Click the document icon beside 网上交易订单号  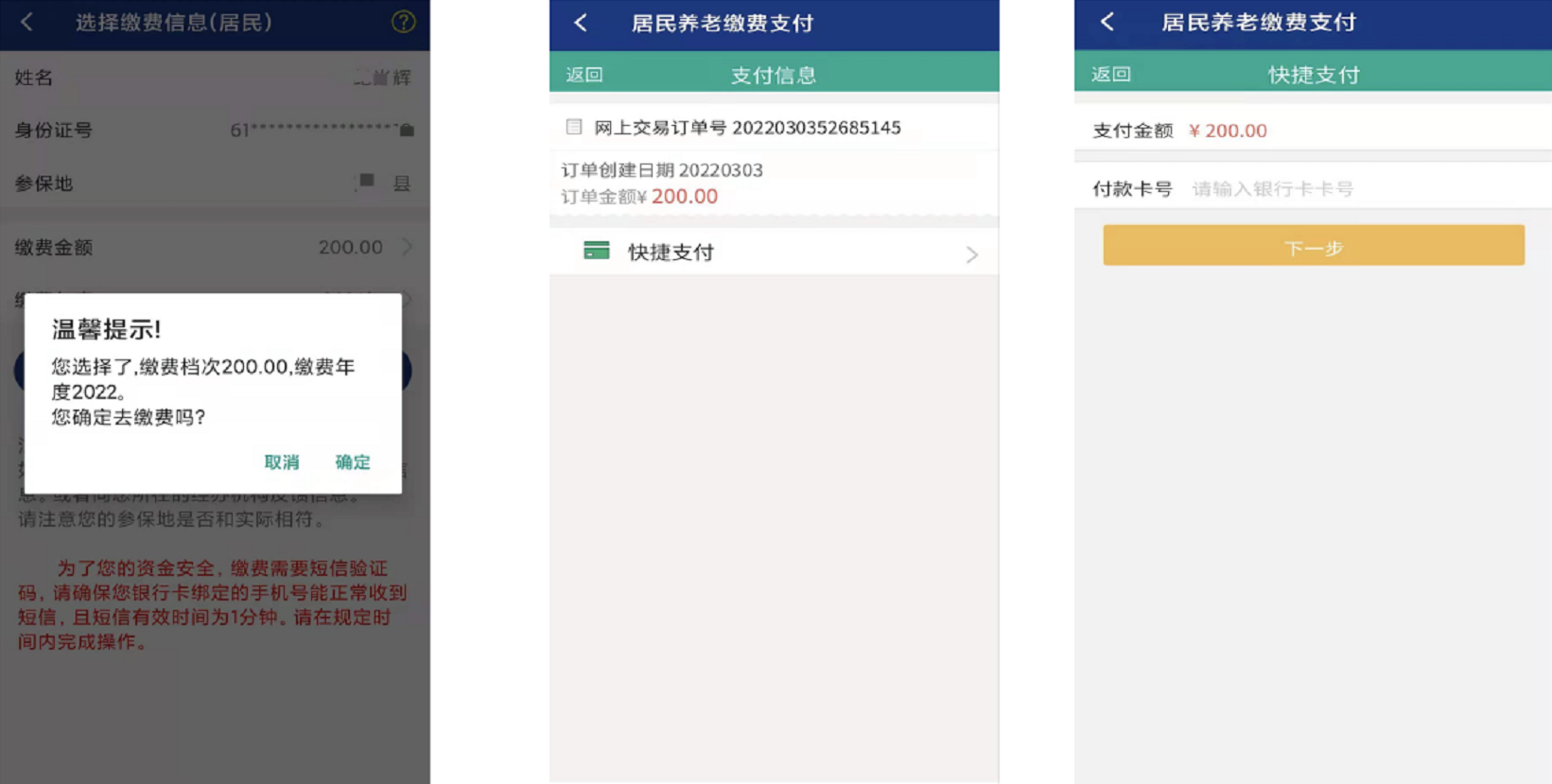(x=574, y=127)
